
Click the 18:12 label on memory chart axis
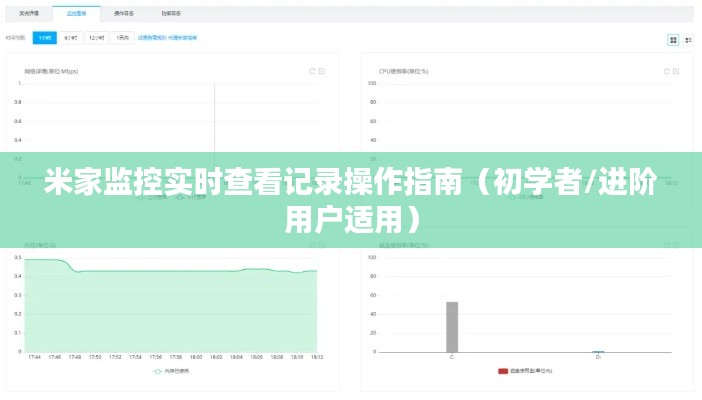coord(317,357)
